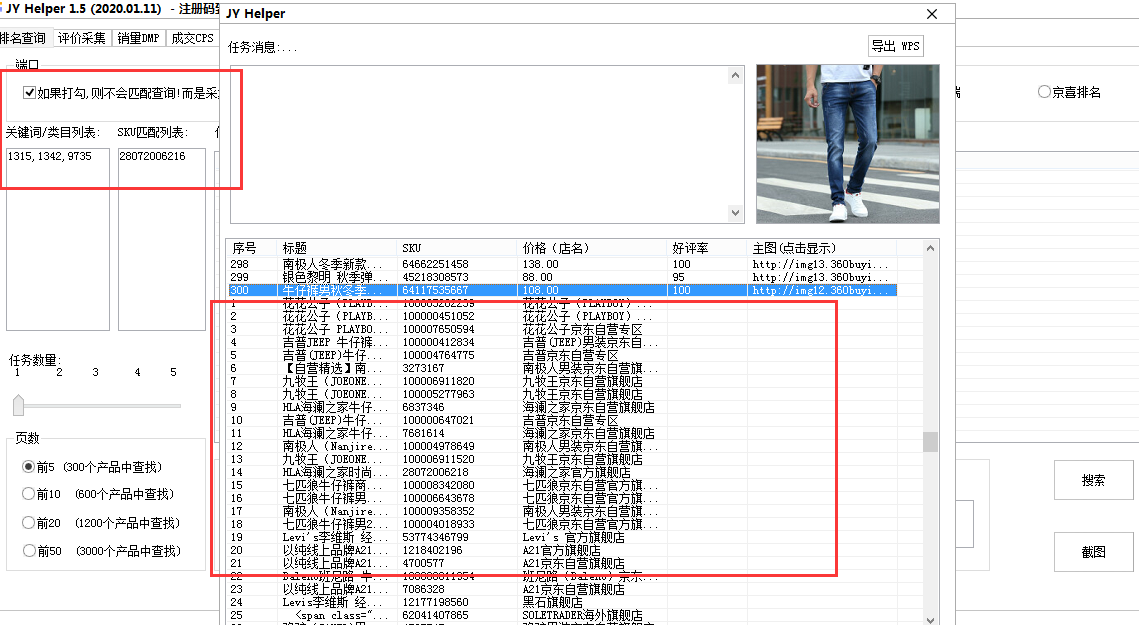Open image link in row 298

[821, 264]
